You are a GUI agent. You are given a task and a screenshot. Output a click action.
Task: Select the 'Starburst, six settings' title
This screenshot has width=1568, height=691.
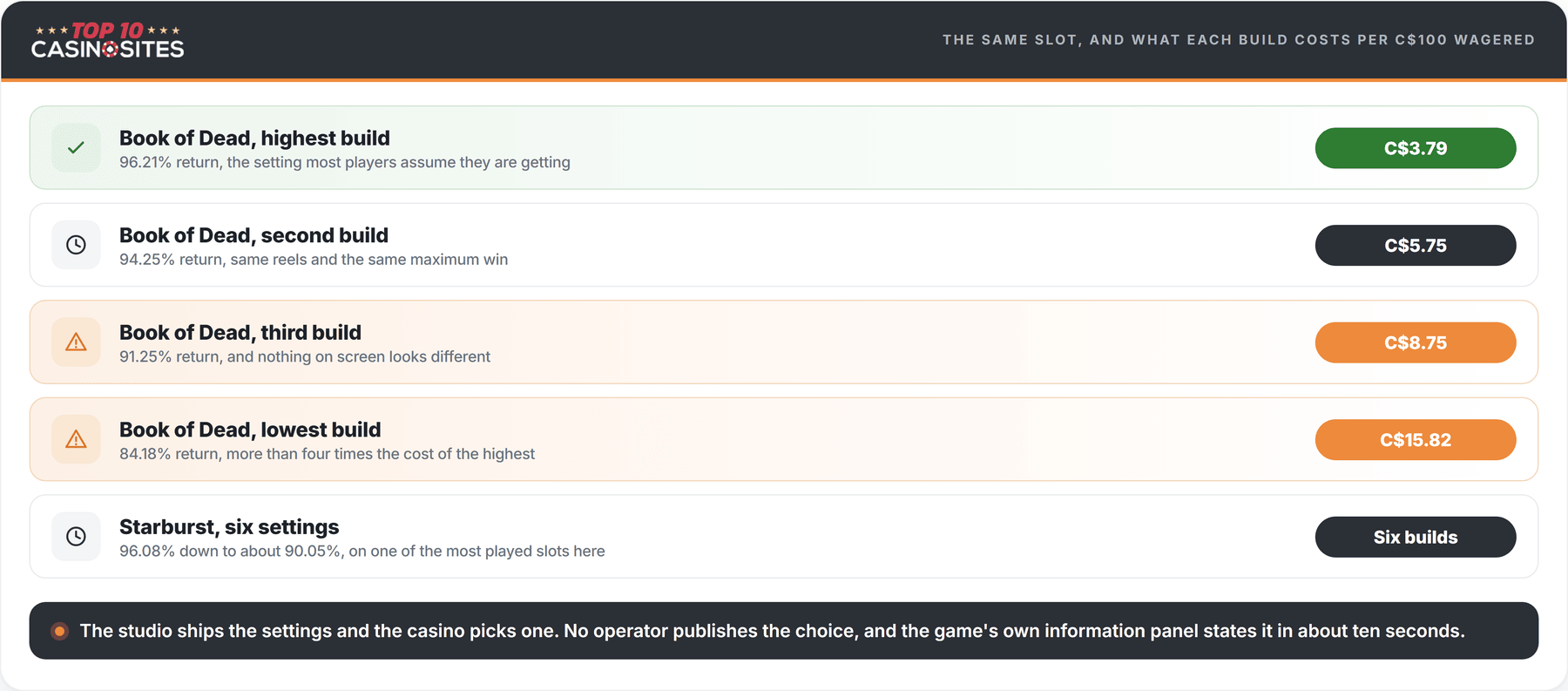pos(229,527)
